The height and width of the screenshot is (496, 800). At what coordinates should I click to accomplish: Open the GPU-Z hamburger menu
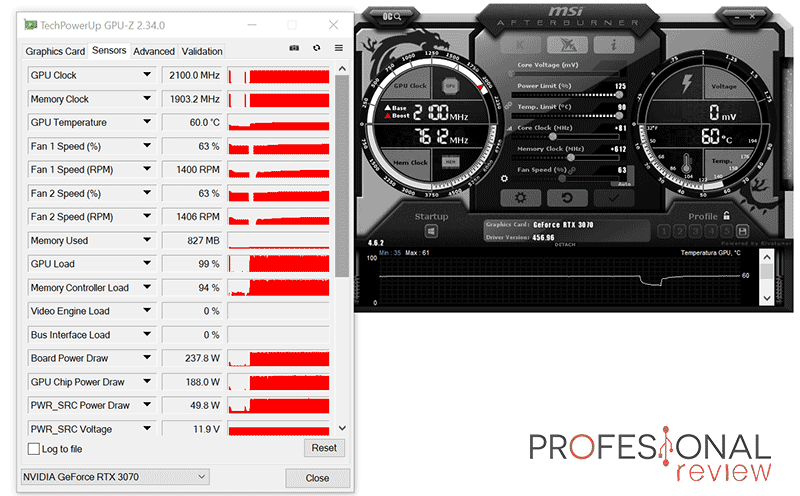(x=339, y=48)
